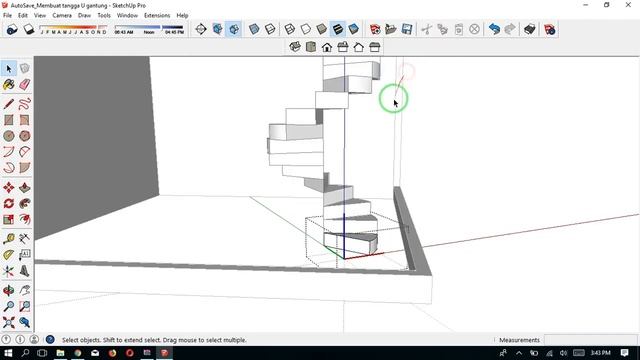Choose the Paint Bucket tool

tap(9, 84)
